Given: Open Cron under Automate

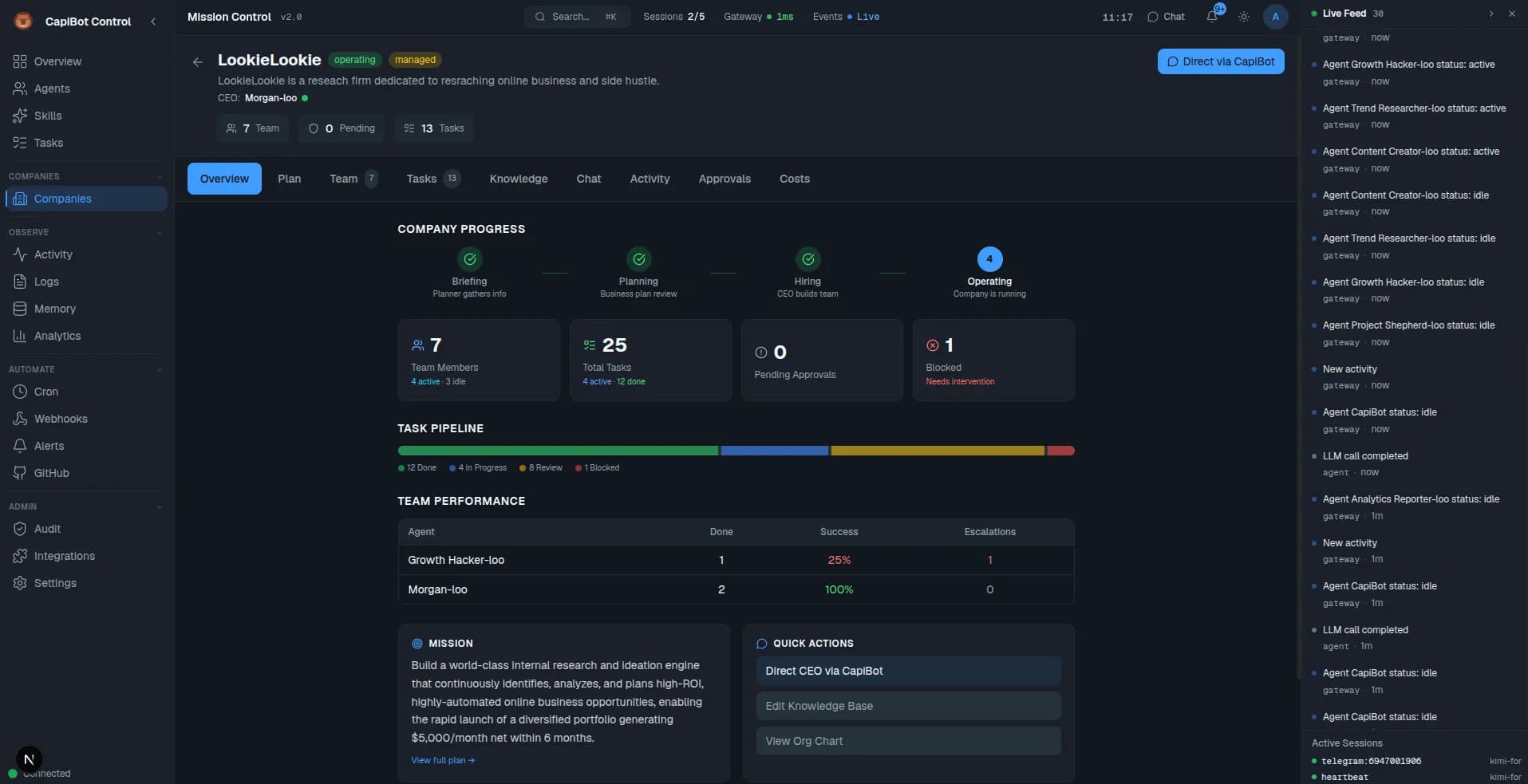Looking at the screenshot, I should 86,392.
